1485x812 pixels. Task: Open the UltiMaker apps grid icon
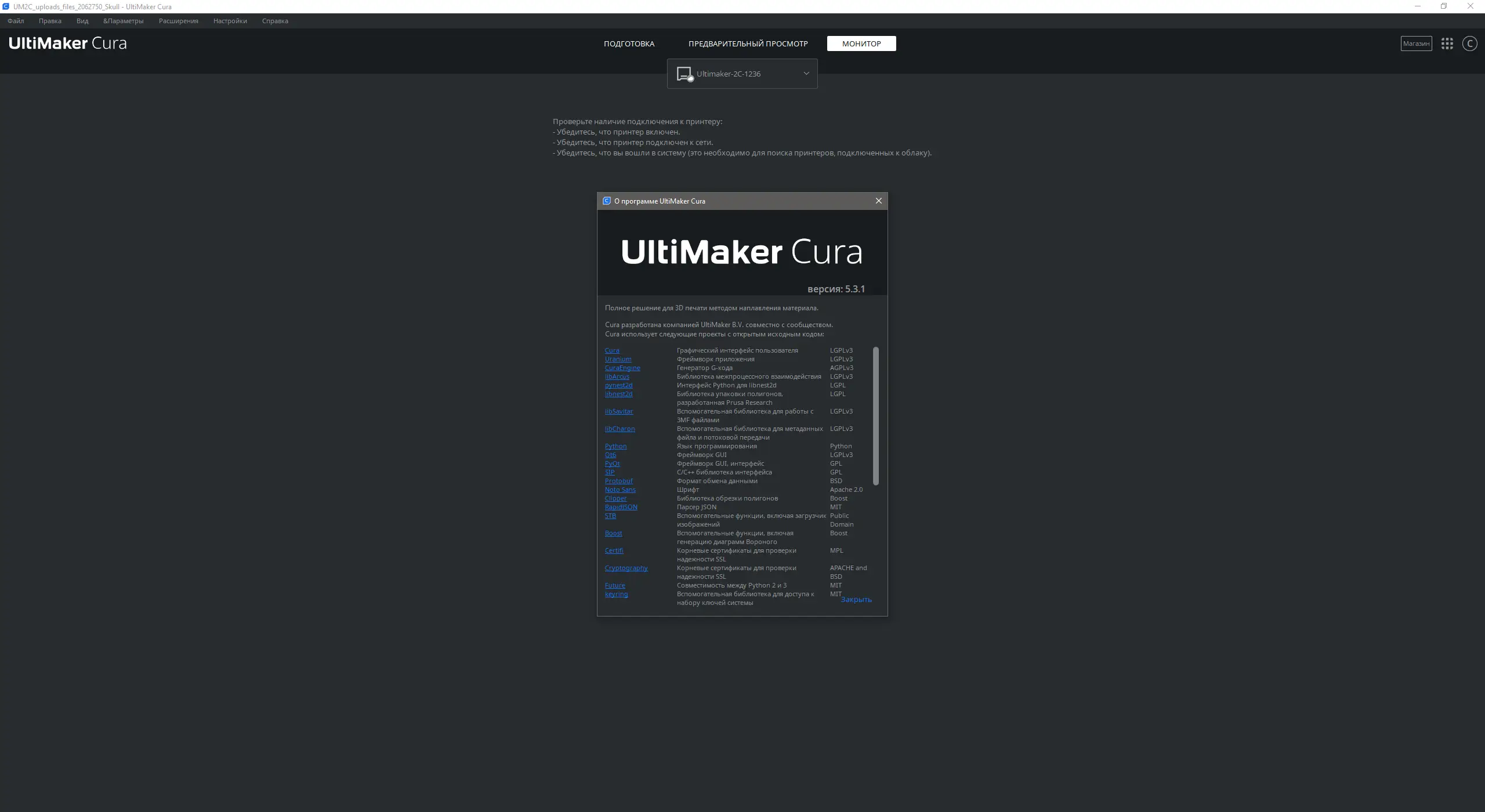pyautogui.click(x=1447, y=43)
